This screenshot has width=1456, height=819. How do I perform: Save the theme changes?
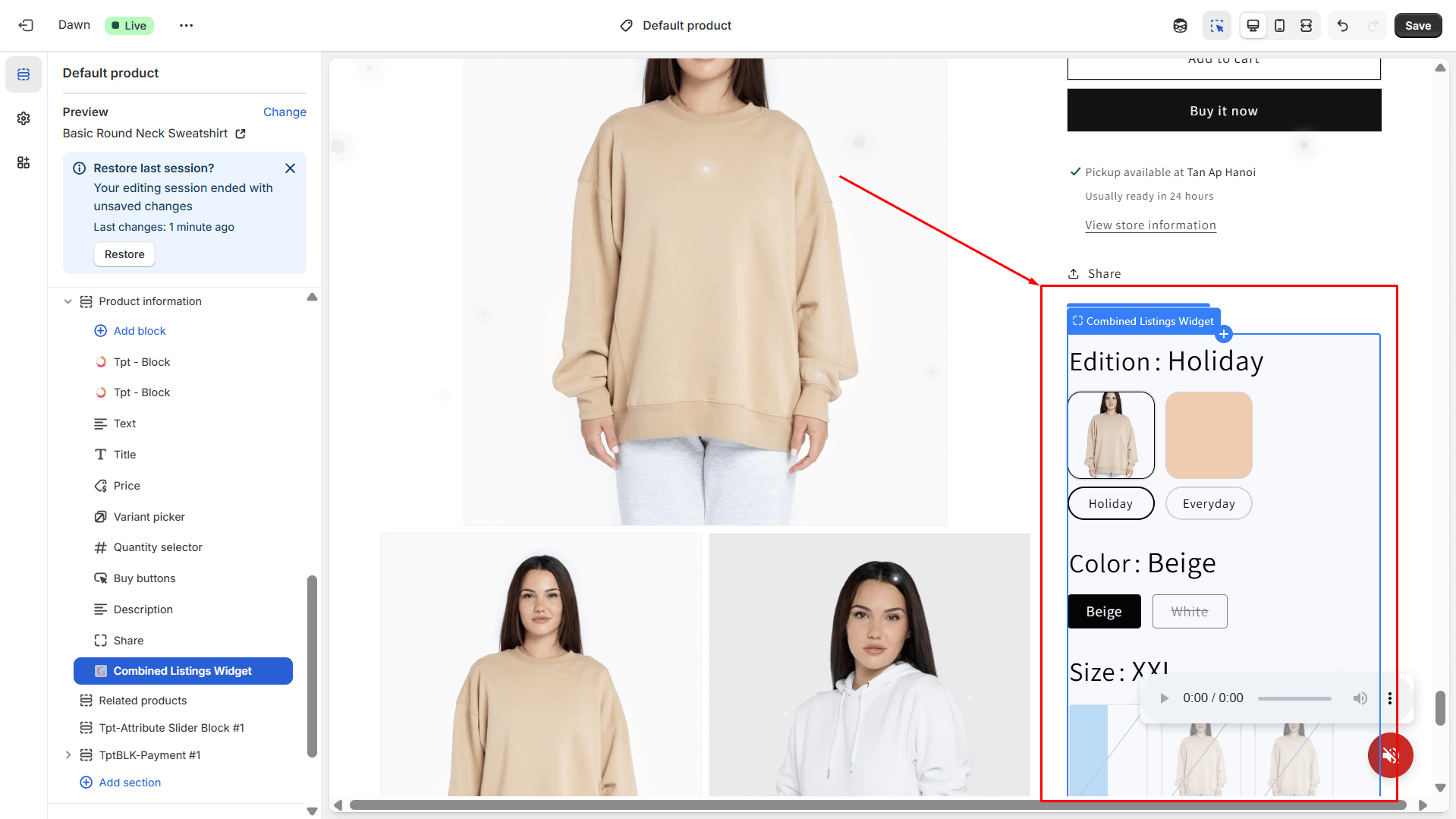(x=1417, y=26)
